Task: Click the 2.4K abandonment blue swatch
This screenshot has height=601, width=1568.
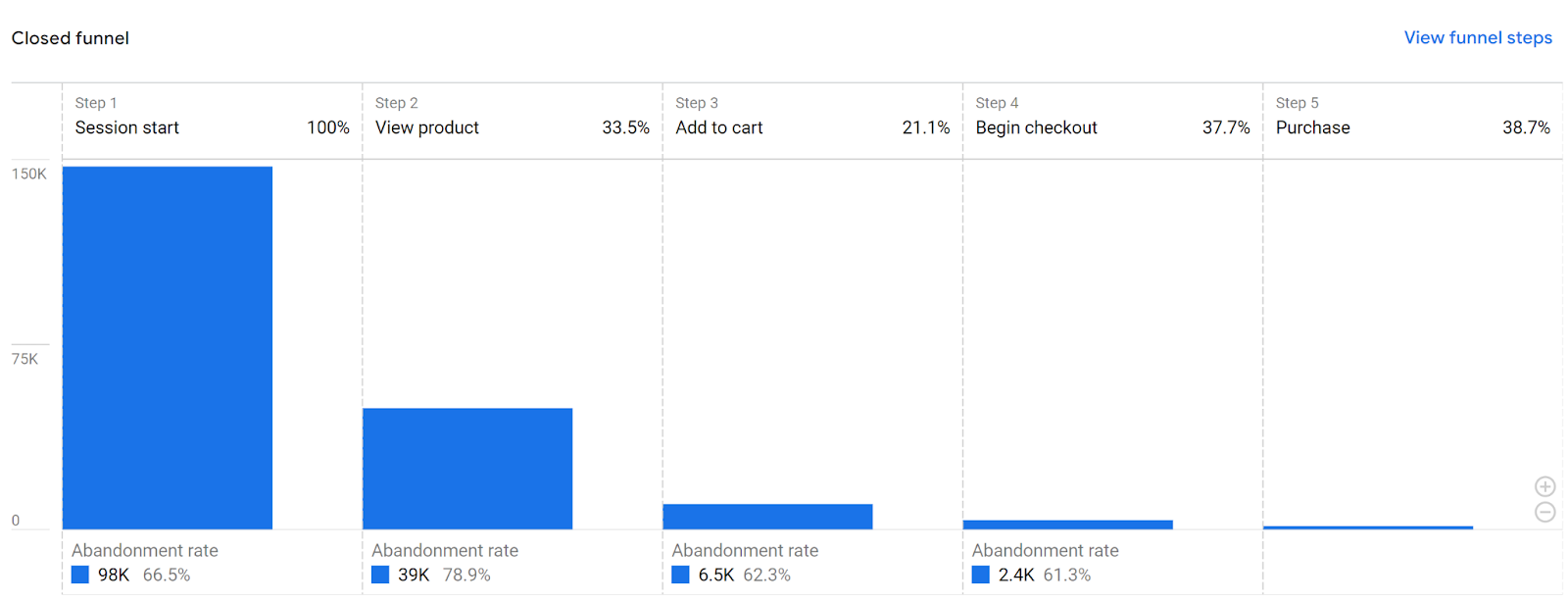Action: [x=981, y=575]
